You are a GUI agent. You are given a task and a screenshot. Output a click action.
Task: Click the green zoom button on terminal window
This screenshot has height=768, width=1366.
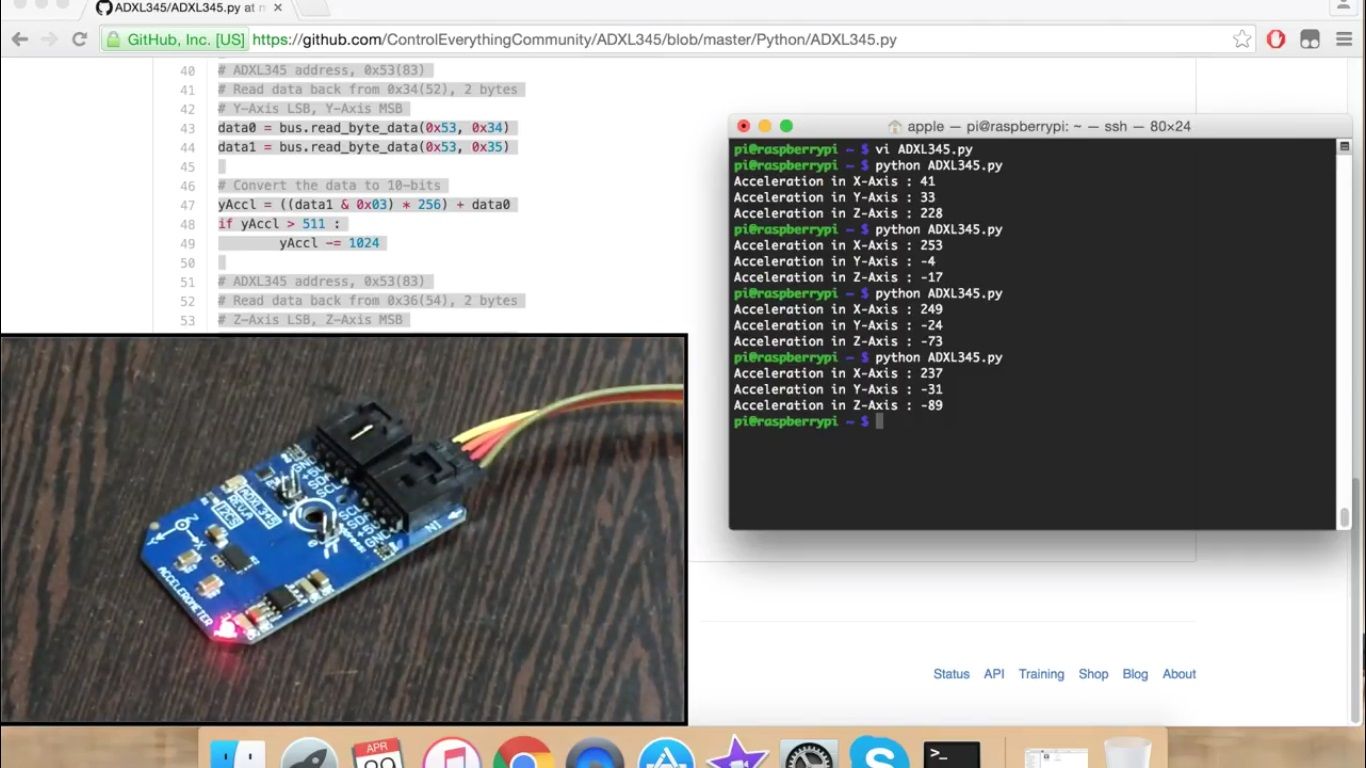786,127
